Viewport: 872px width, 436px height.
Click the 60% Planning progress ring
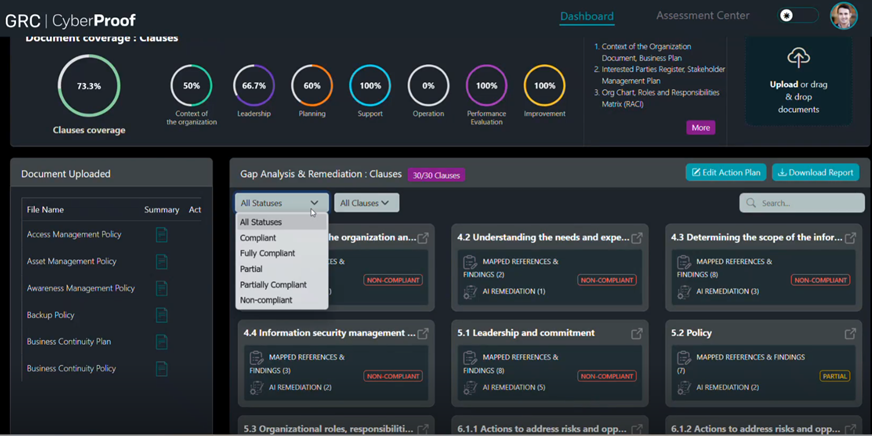[x=312, y=86]
